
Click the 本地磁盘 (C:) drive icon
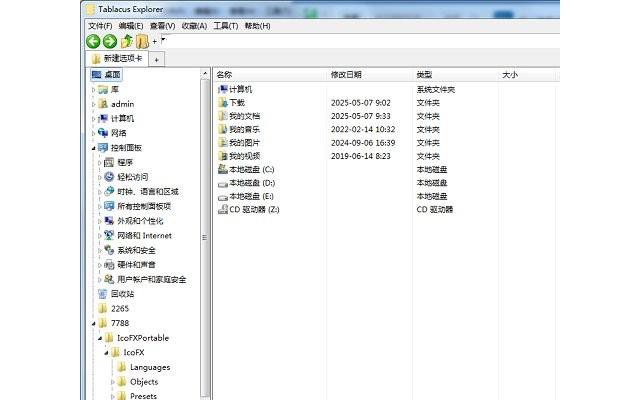(x=222, y=169)
